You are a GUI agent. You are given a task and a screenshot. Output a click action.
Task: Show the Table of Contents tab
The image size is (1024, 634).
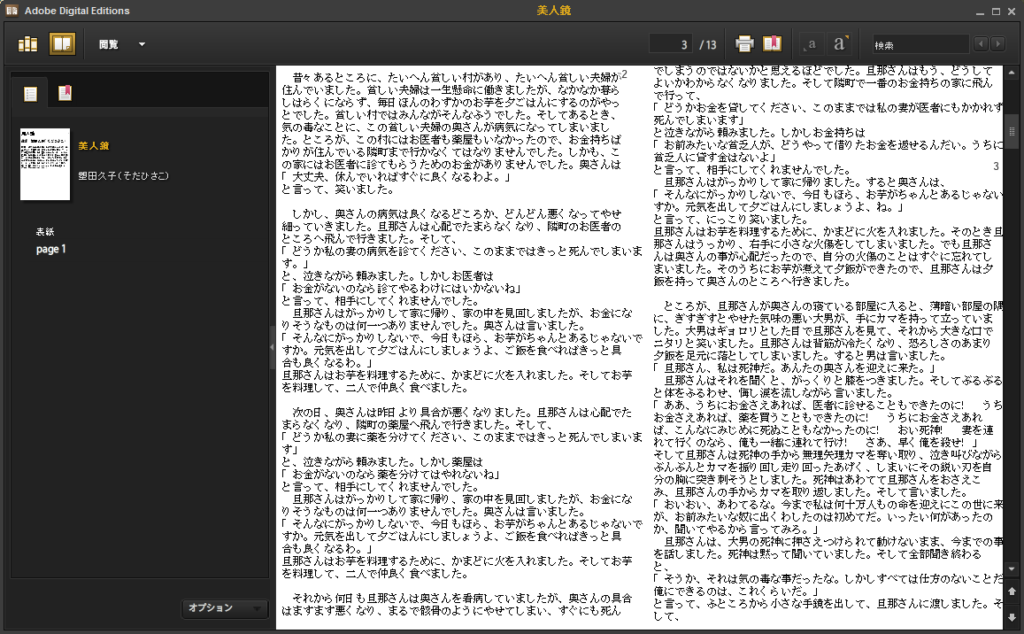[x=31, y=94]
